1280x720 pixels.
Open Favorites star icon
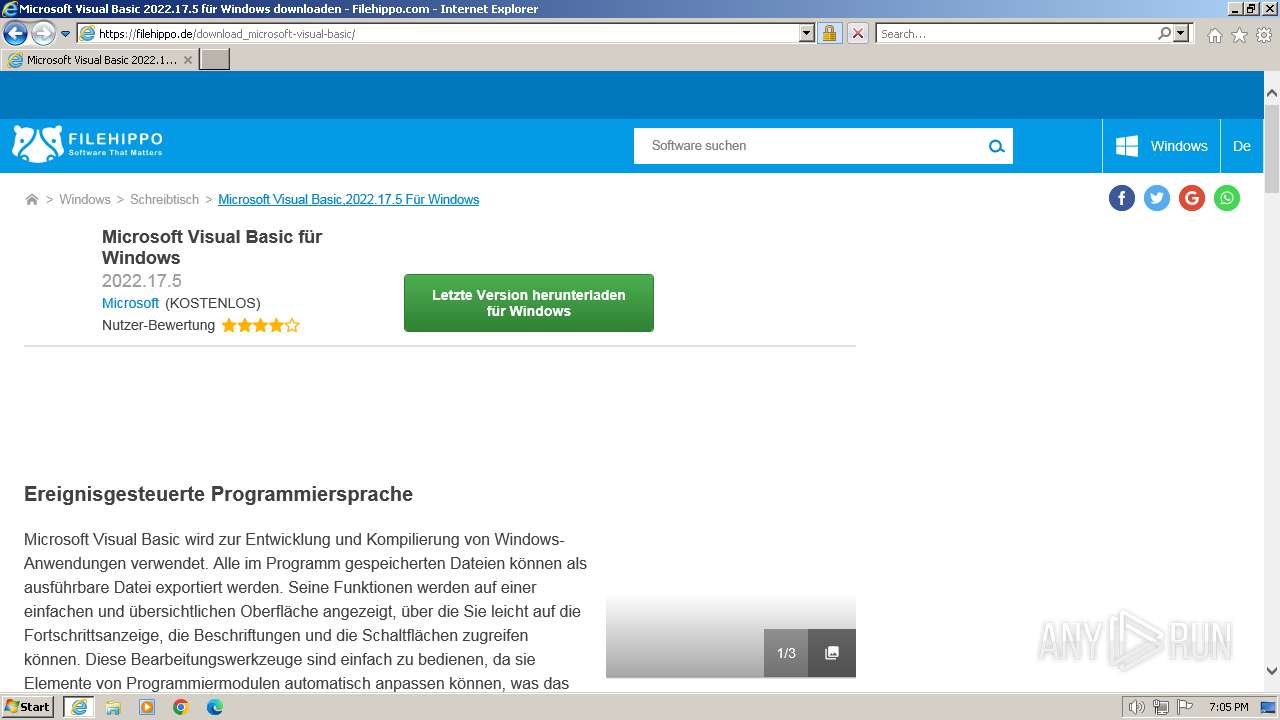pos(1239,35)
